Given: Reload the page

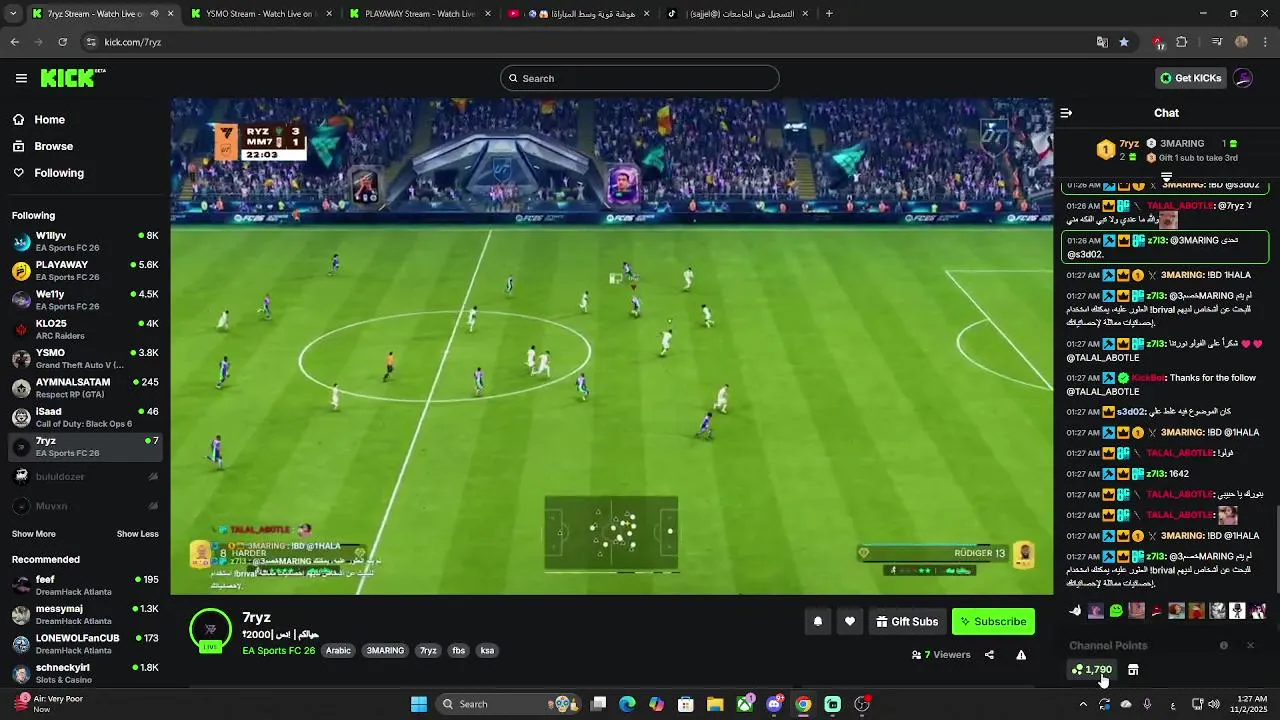Looking at the screenshot, I should coord(62,42).
